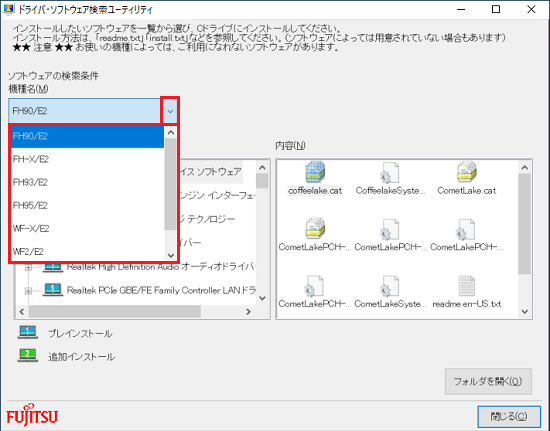Choose FH-X/E2 from the model list

(x=87, y=159)
